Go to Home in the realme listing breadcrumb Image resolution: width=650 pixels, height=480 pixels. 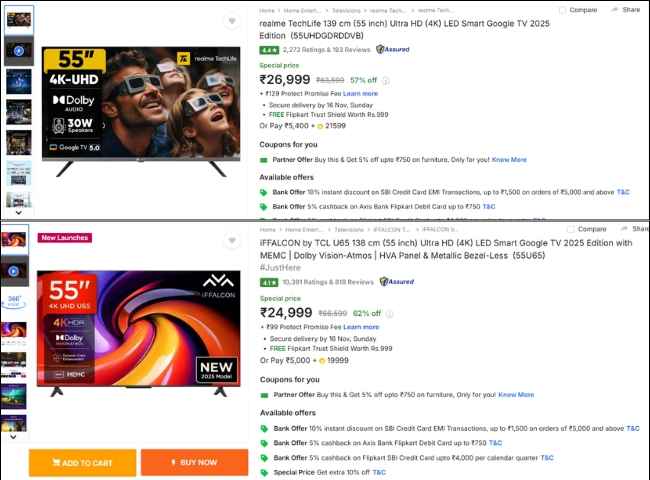tap(267, 9)
